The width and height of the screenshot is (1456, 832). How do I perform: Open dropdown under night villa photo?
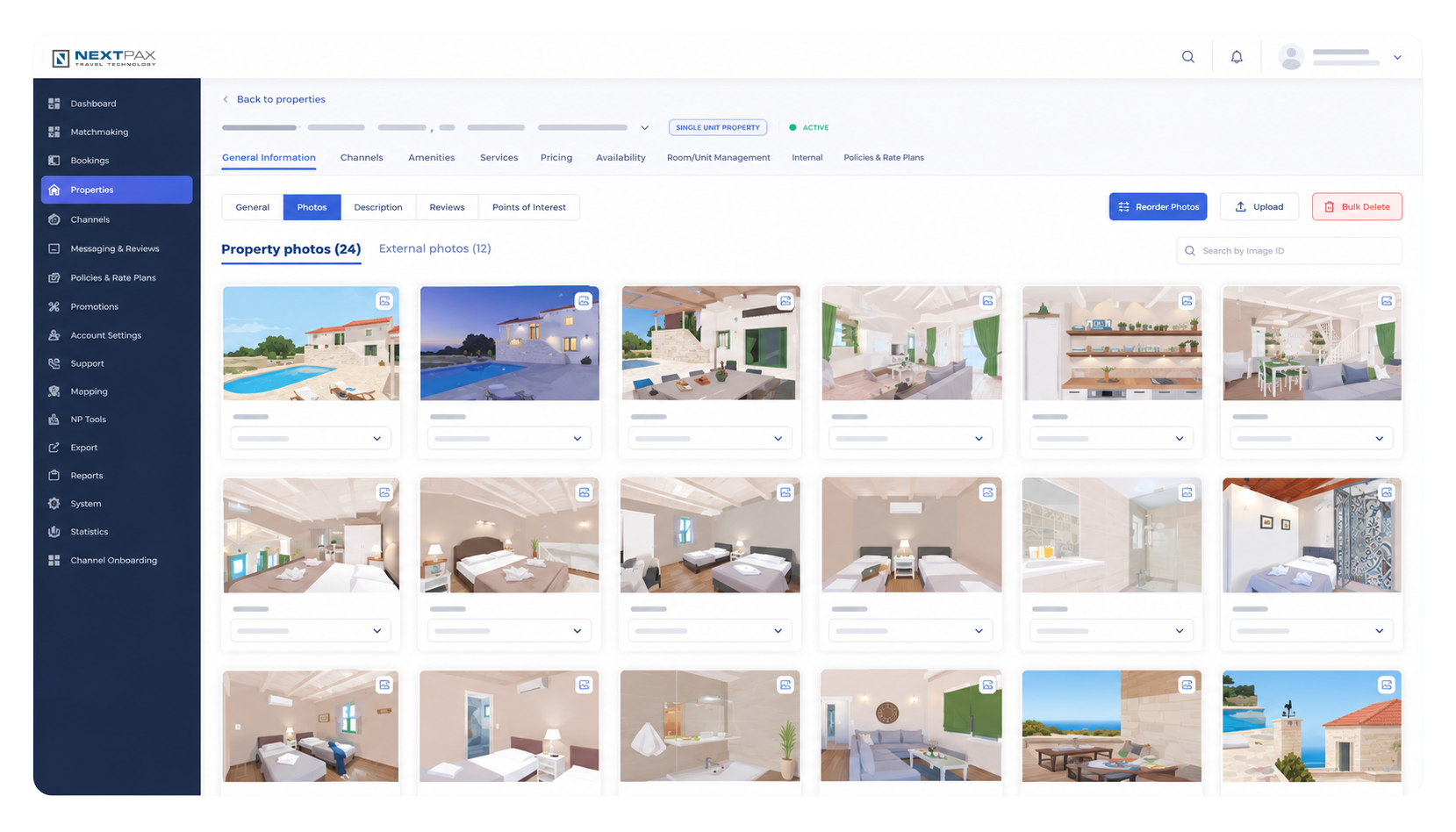[x=509, y=438]
